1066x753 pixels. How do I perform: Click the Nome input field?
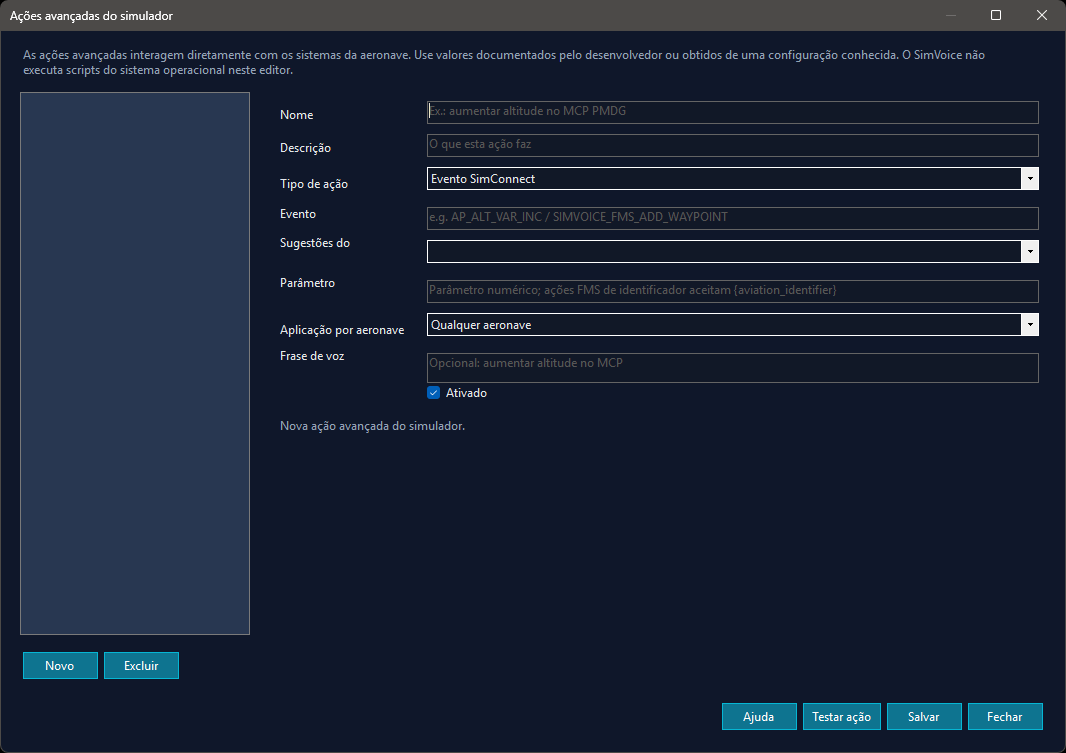[x=732, y=112]
